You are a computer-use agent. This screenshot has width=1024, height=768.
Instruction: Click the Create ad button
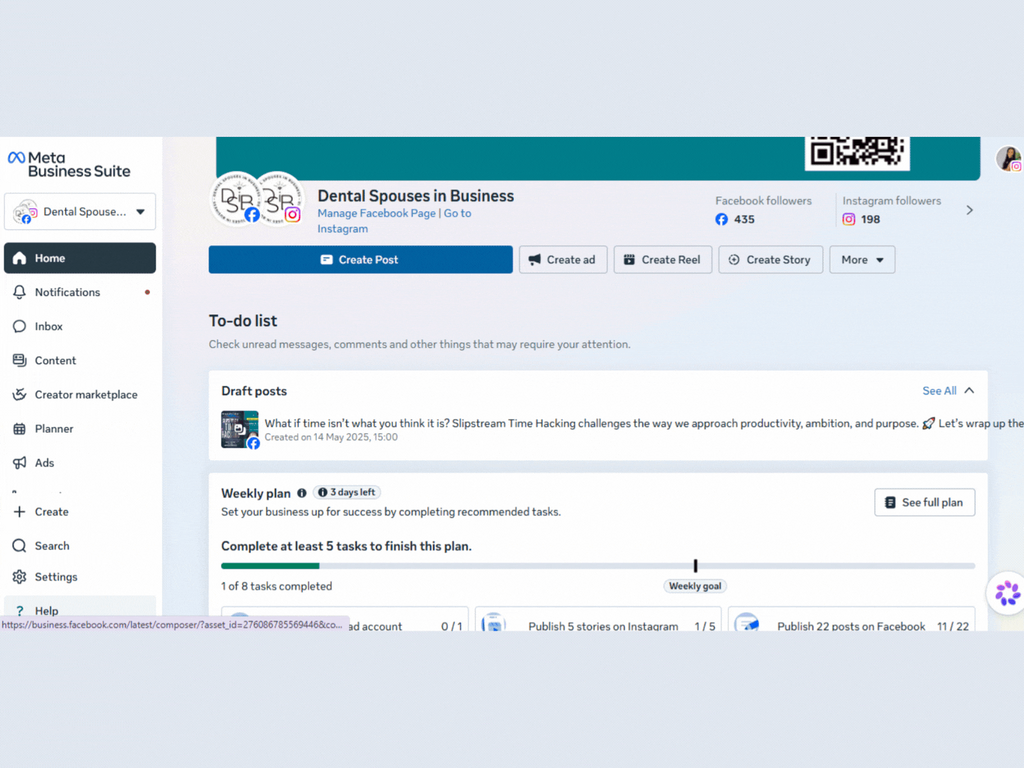click(x=563, y=259)
